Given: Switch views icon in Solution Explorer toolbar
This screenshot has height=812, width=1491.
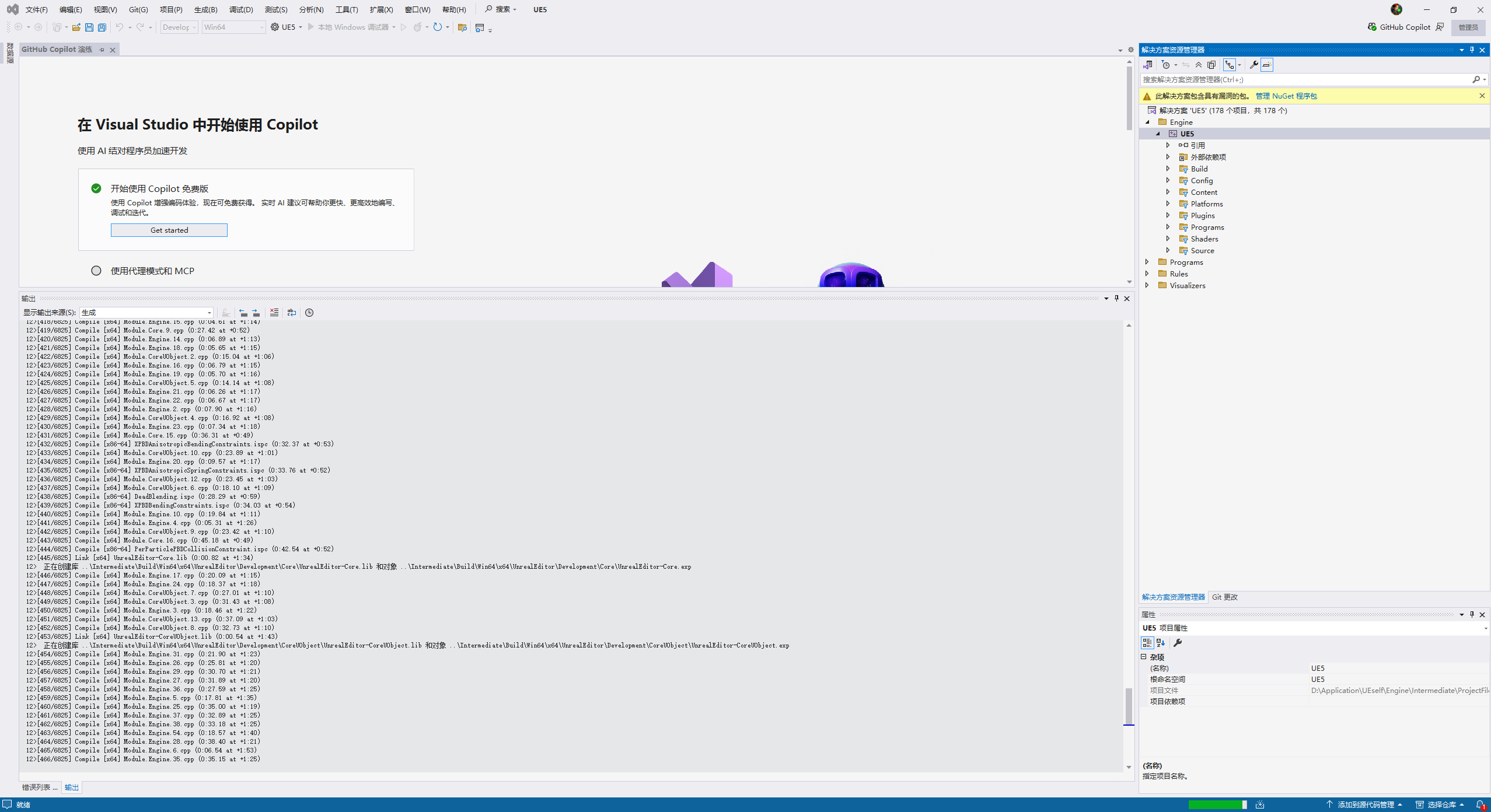Looking at the screenshot, I should [x=1148, y=65].
